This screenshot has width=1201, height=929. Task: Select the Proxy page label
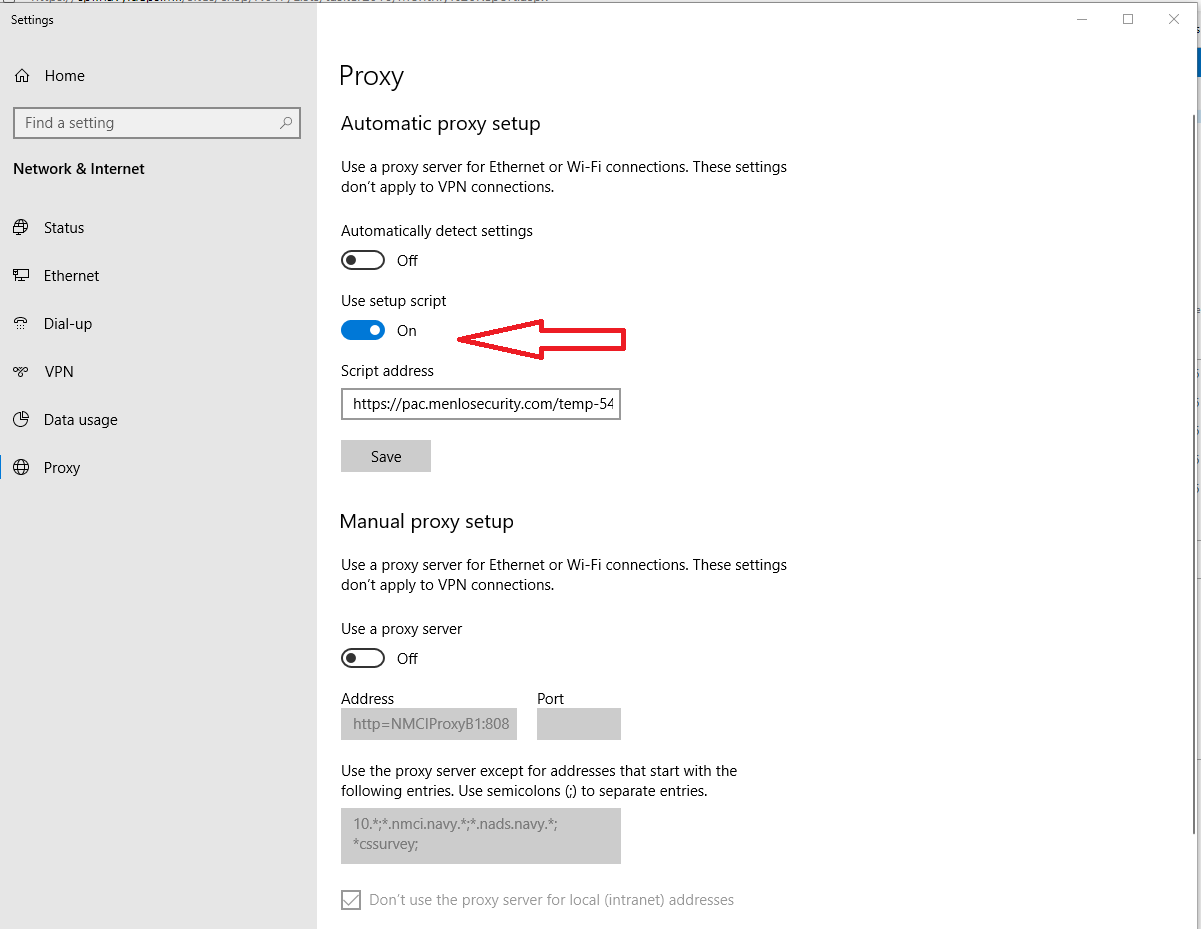point(62,468)
